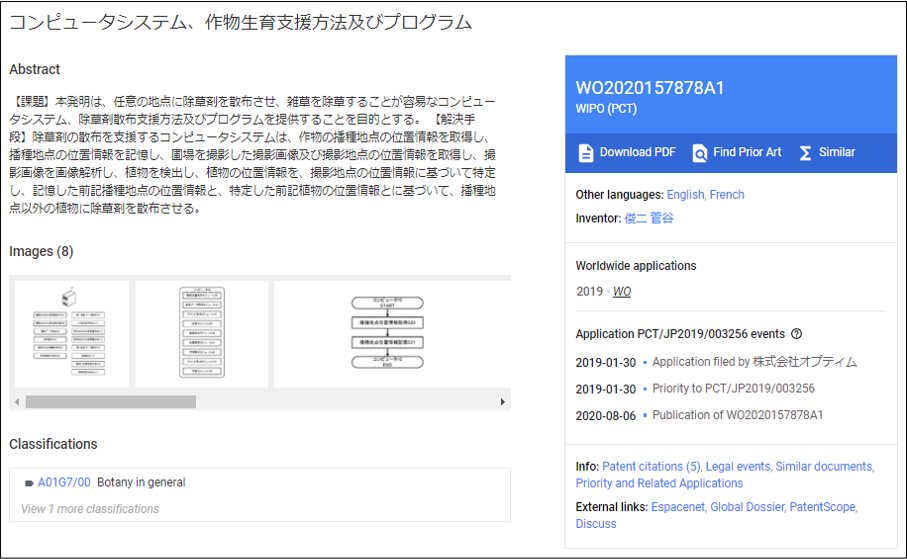907x559 pixels.
Task: Open the PatentScope external link
Action: pos(822,507)
